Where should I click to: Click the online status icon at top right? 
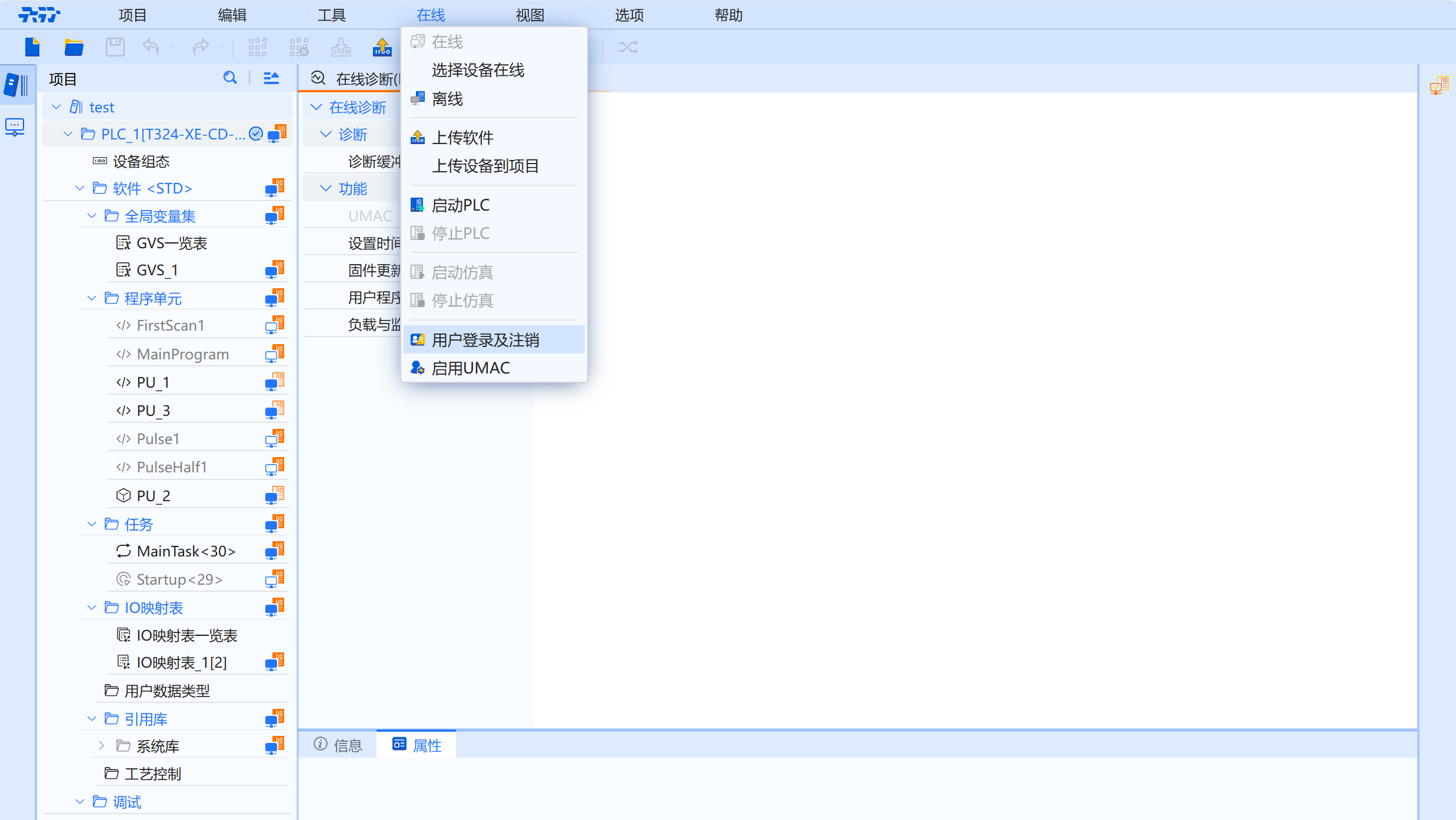pos(1439,86)
